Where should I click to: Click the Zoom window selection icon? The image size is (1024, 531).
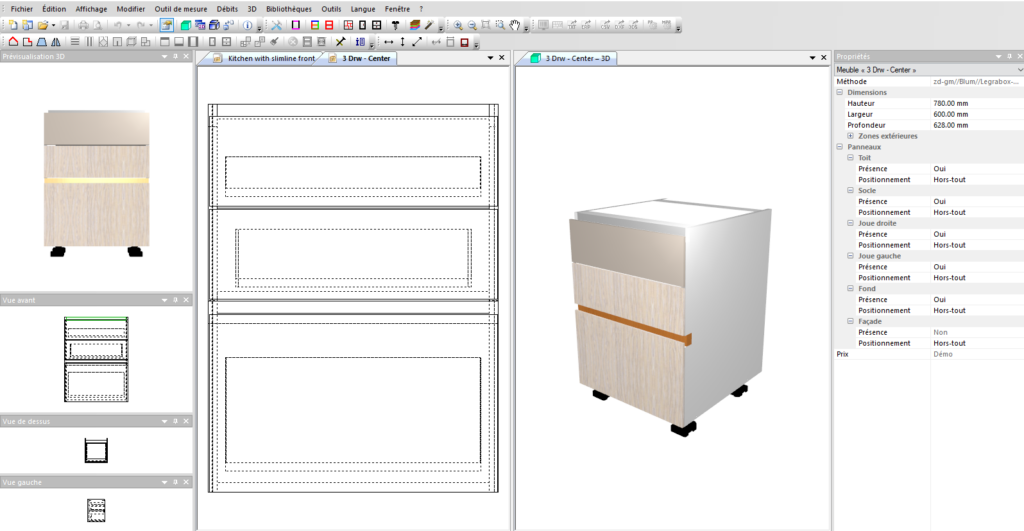tap(500, 25)
